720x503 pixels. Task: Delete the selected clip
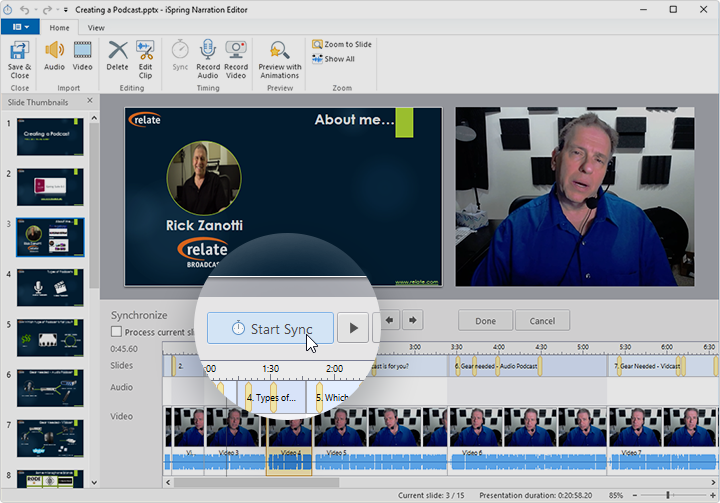[x=118, y=56]
